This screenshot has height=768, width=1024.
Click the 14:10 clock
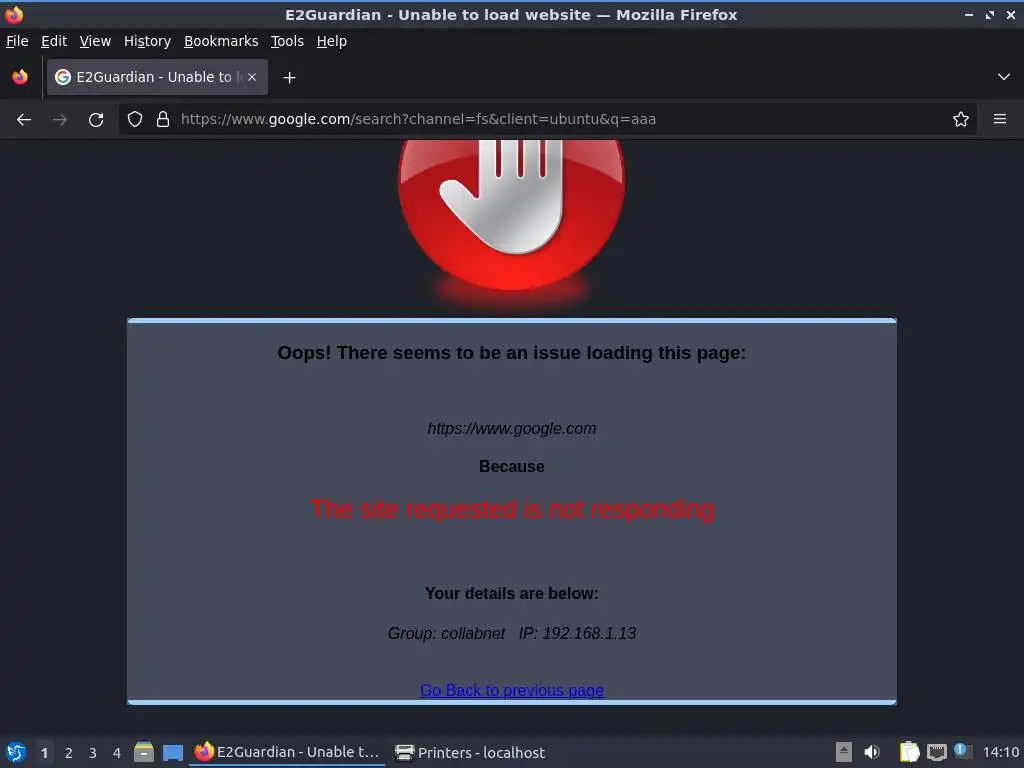click(1000, 752)
